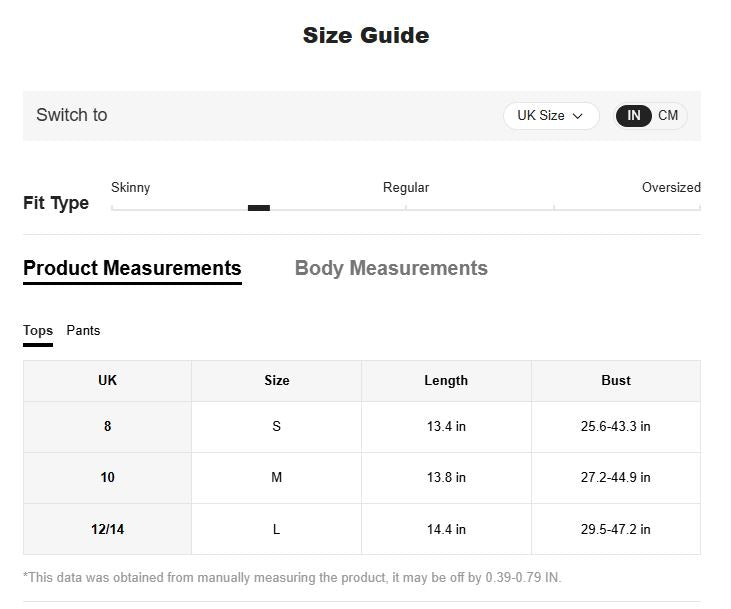Select the Tops sub-tab
Viewport: 731px width, 609px height.
38,333
